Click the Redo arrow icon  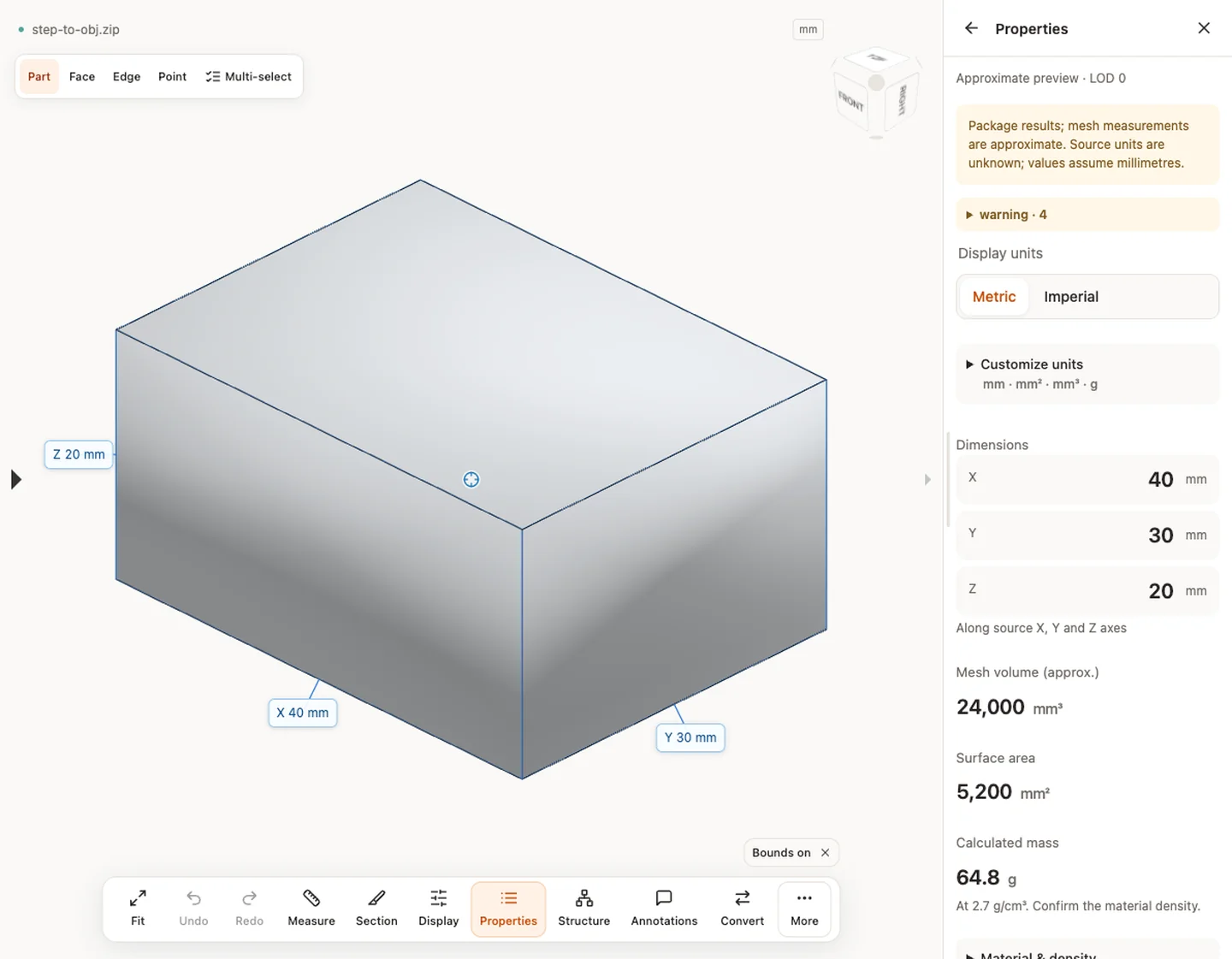[249, 898]
